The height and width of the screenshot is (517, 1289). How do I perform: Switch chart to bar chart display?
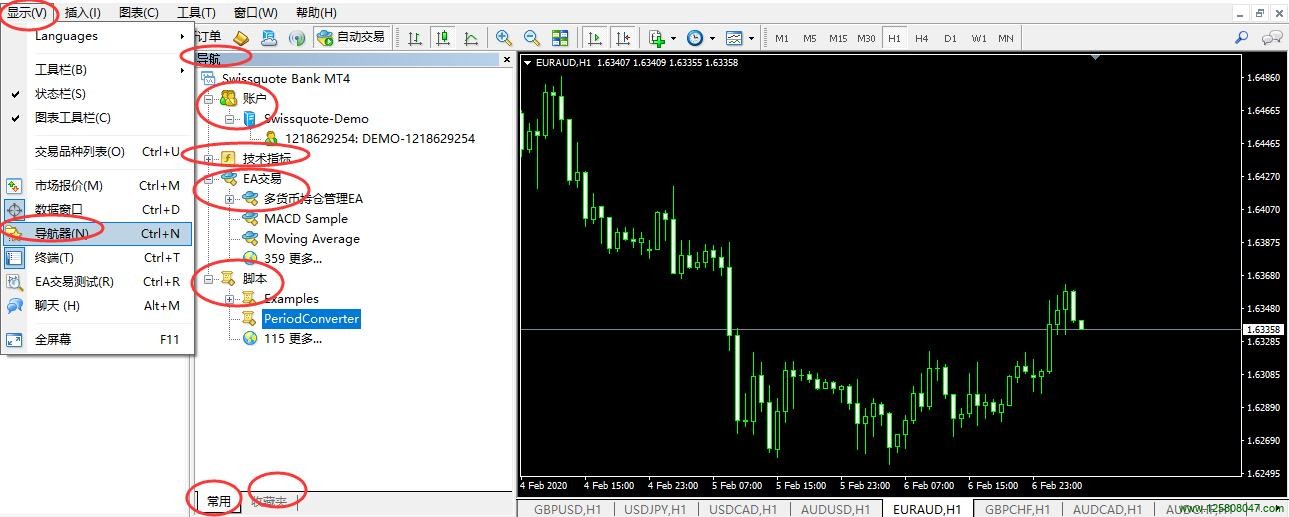[x=414, y=38]
